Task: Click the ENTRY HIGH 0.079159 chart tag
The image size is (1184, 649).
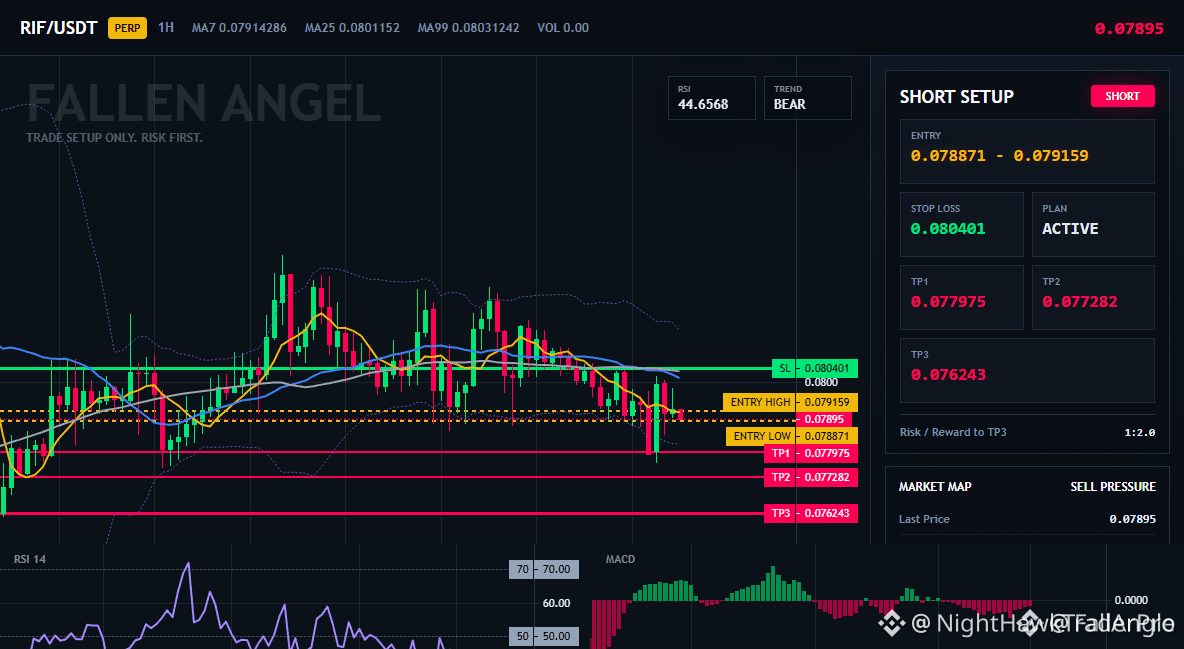Action: tap(790, 402)
